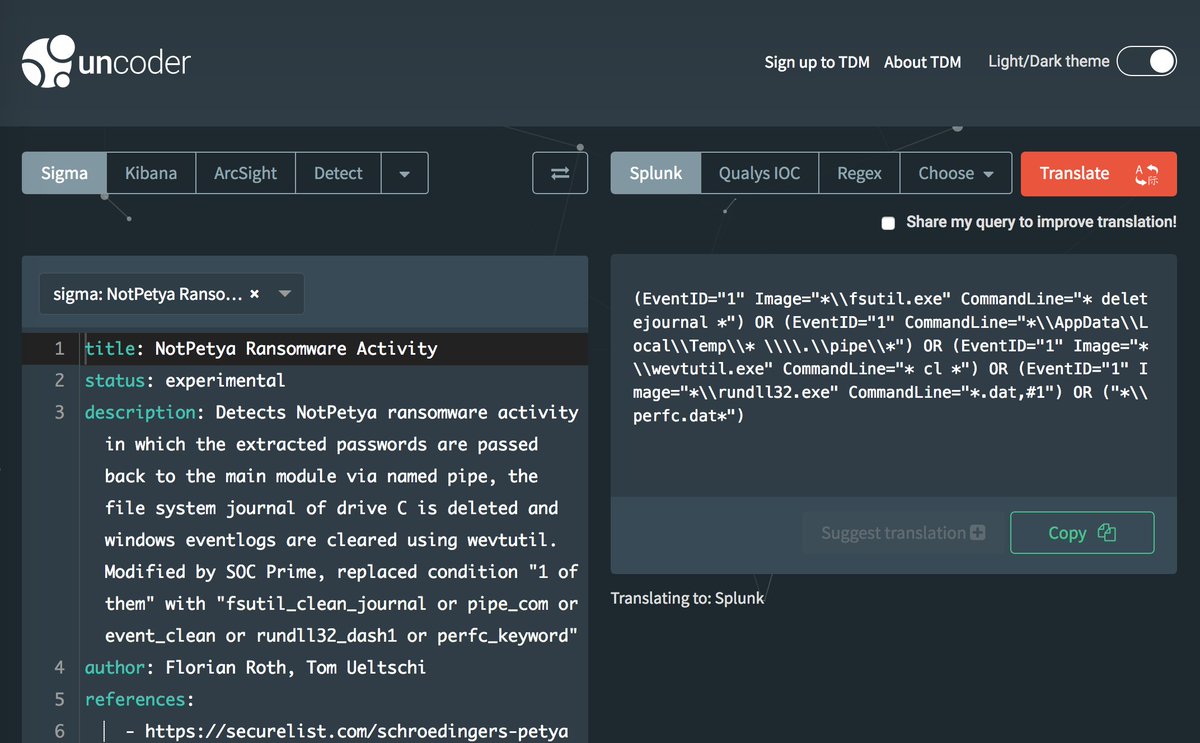Open the About TDM link
The image size is (1200, 743).
point(922,62)
